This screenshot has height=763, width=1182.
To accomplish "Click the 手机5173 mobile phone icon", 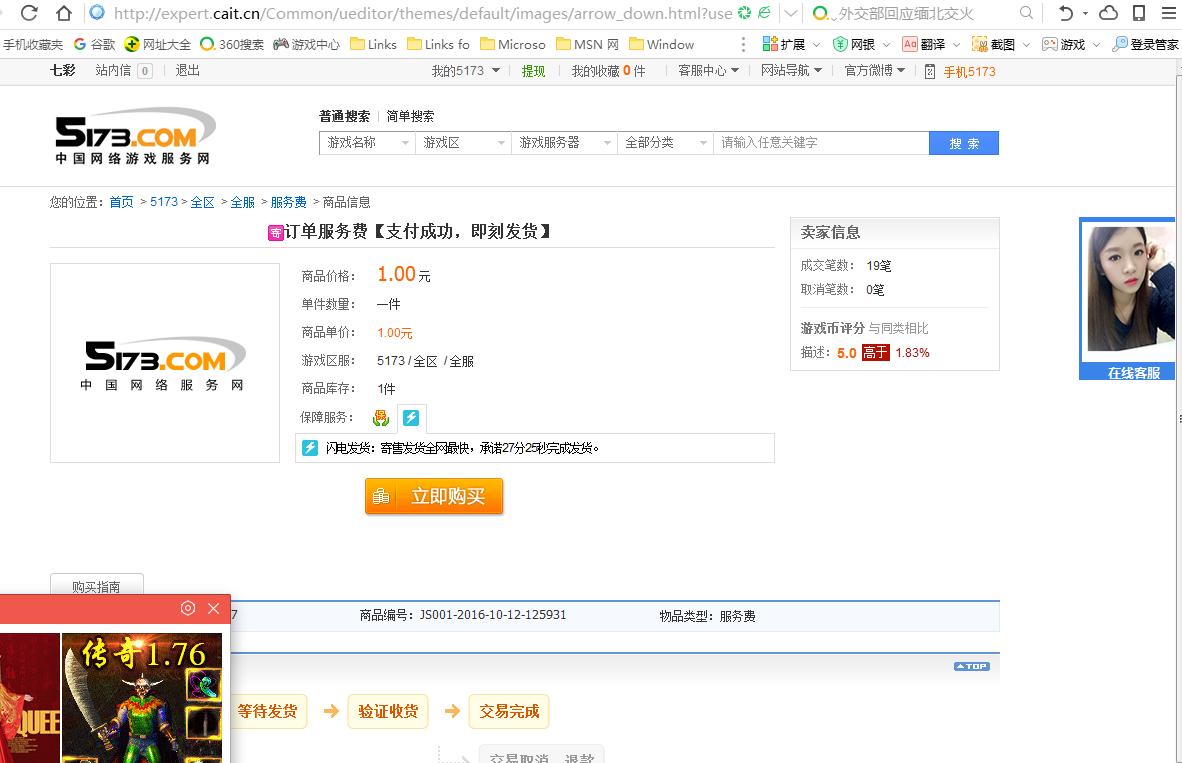I will tap(929, 71).
